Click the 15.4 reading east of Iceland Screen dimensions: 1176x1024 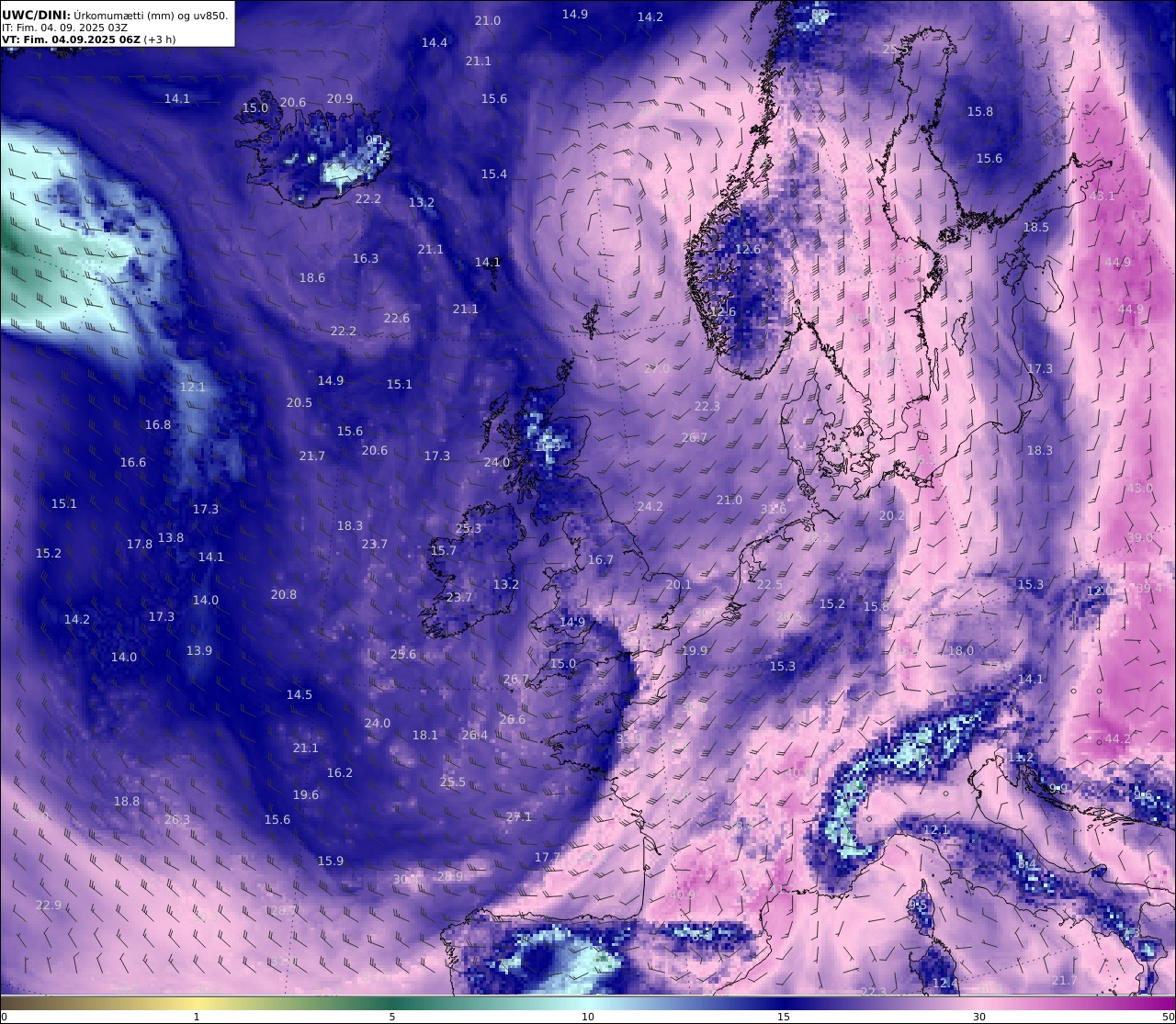pos(494,174)
